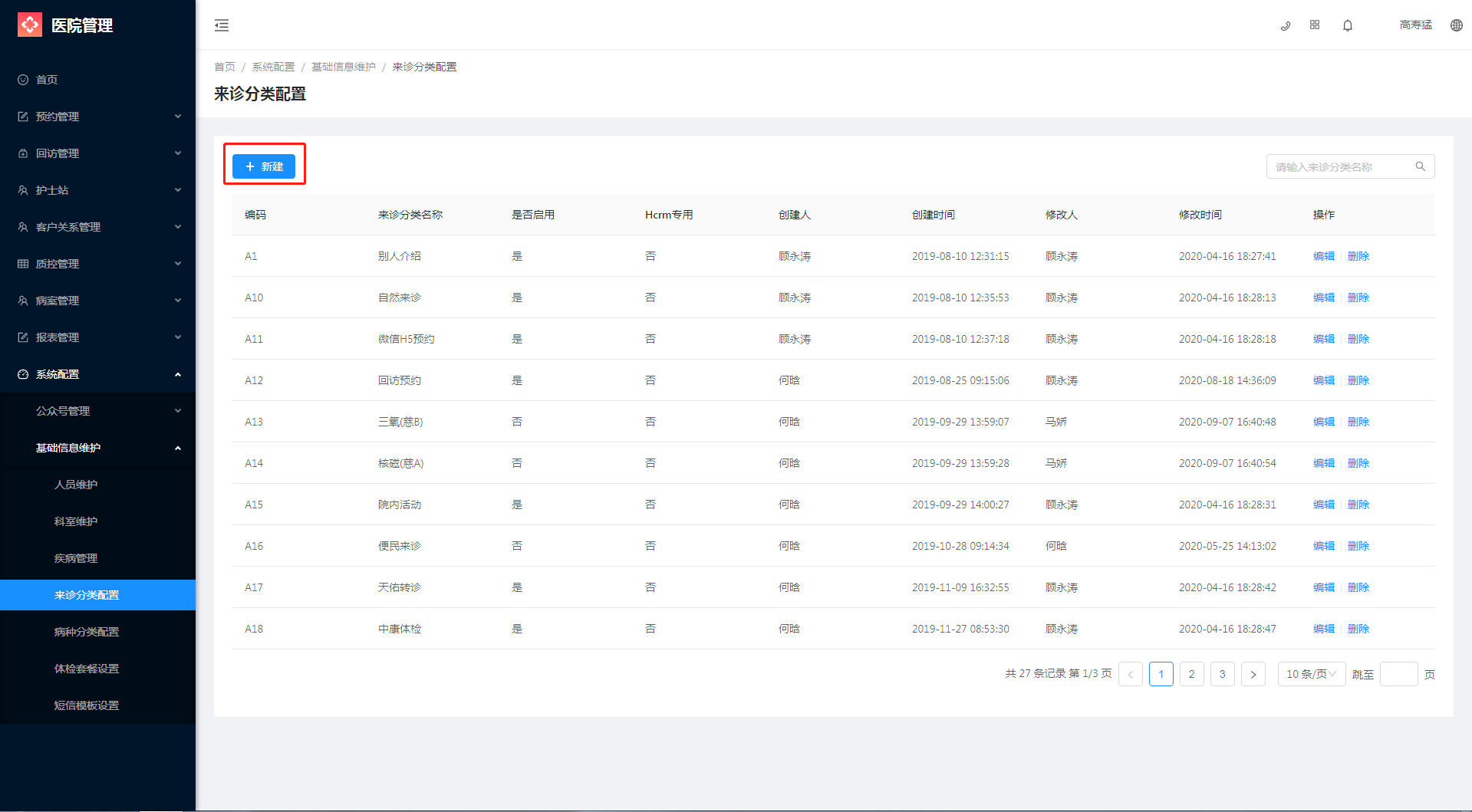Click the 跳至 page jump input
This screenshot has height=812, width=1472.
coord(1399,674)
